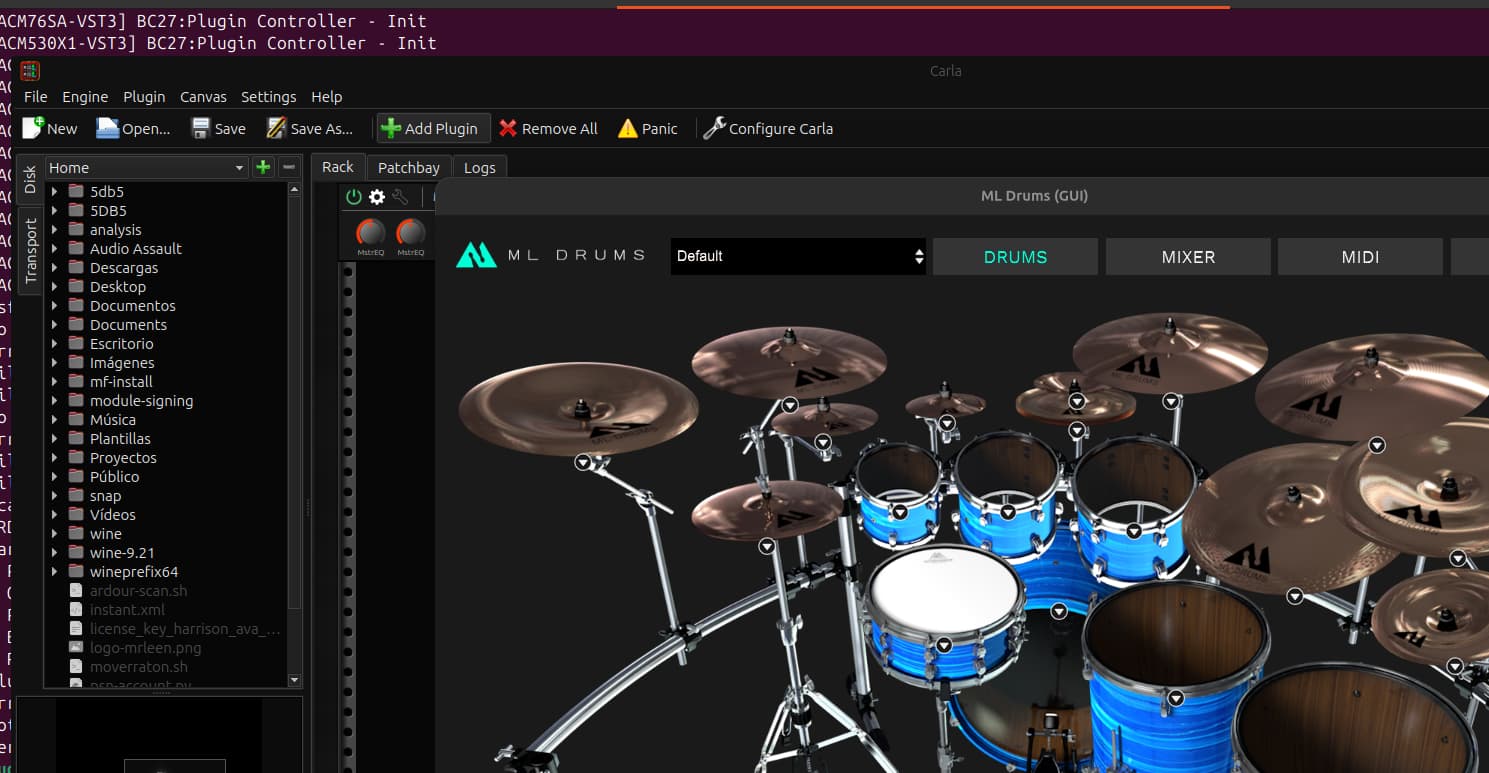The image size is (1489, 773).
Task: Open the Default preset dropdown in ML Drums
Action: (797, 256)
